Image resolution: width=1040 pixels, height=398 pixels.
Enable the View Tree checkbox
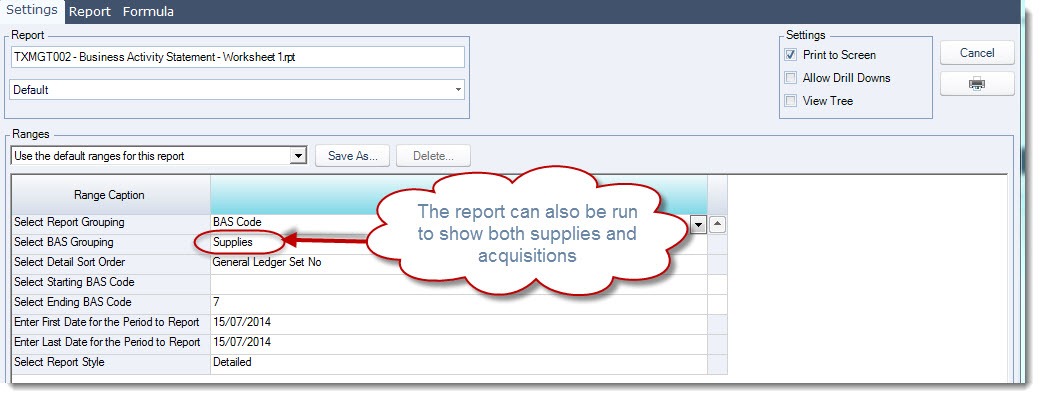coord(790,101)
